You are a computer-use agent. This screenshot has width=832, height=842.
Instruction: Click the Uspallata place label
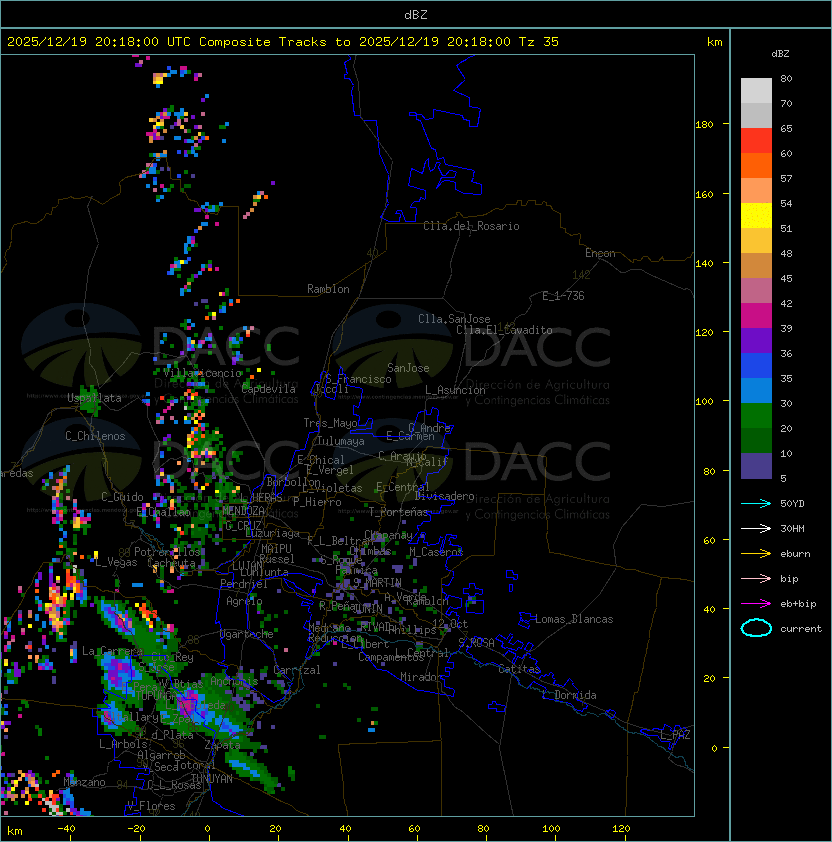[94, 398]
